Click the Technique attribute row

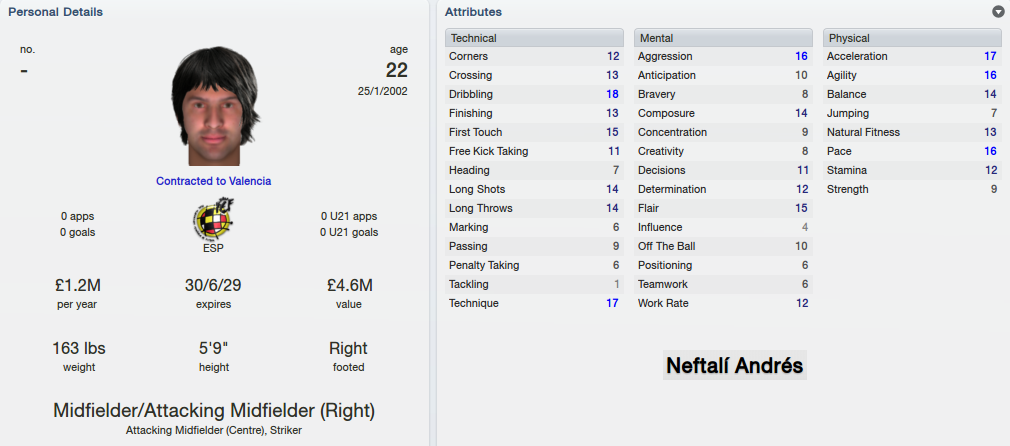coord(534,303)
